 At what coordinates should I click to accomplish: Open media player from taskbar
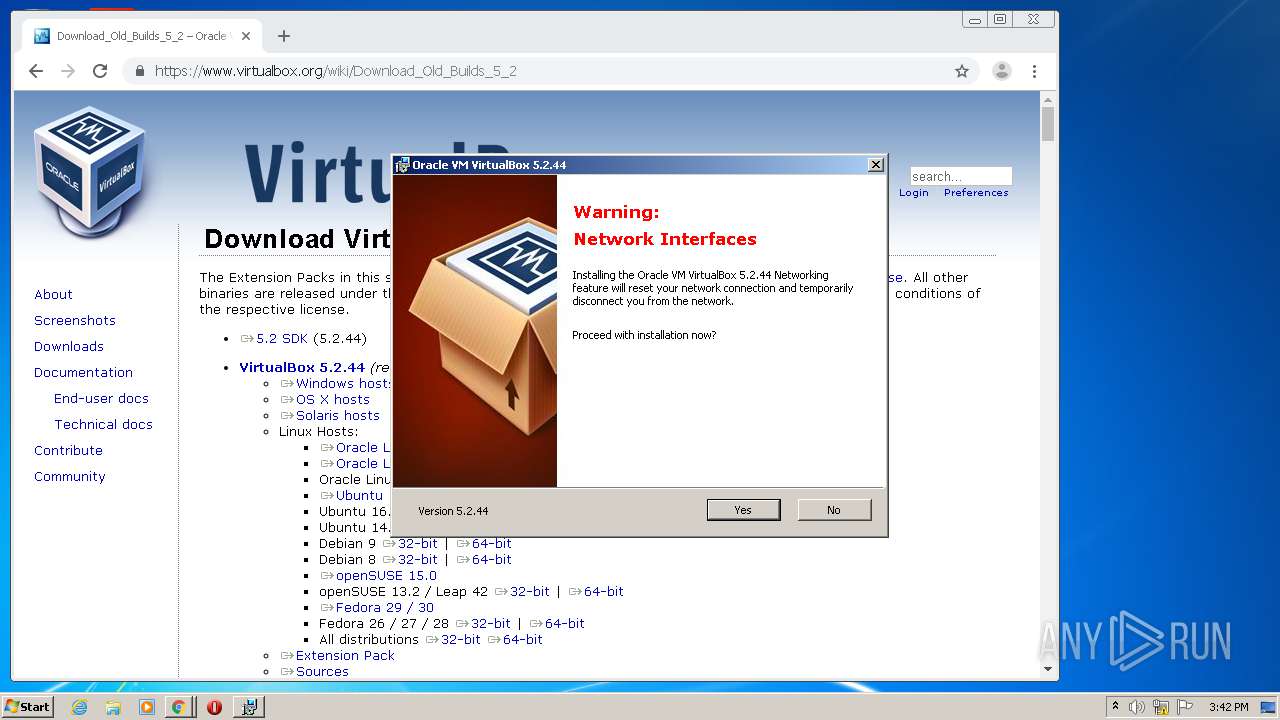coord(147,707)
